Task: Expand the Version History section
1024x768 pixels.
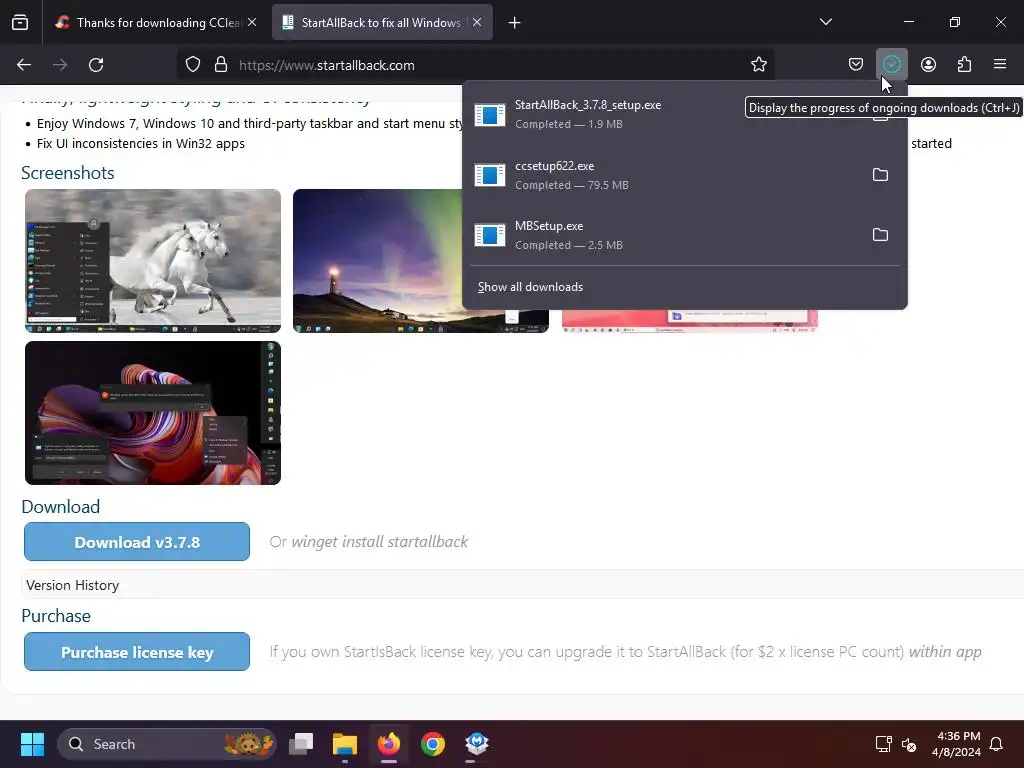Action: [x=72, y=585]
